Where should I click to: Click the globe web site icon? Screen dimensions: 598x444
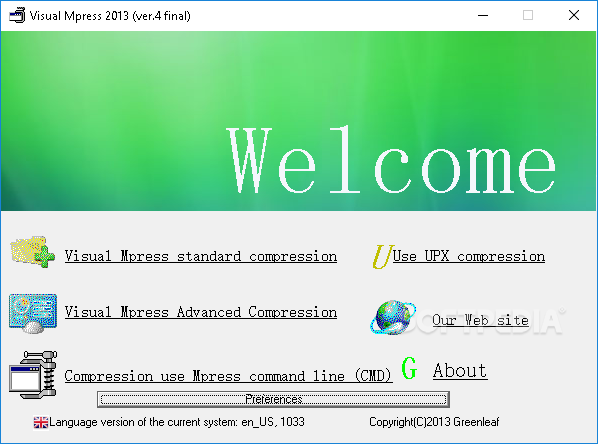tap(393, 317)
